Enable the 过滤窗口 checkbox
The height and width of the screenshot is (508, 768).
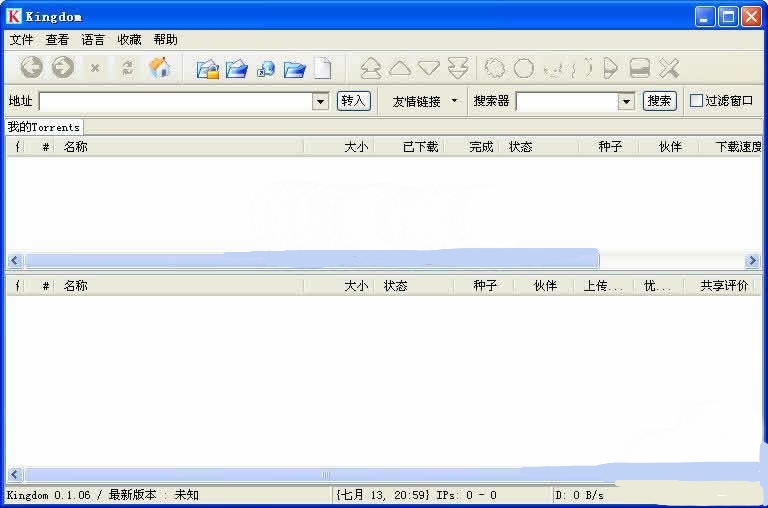[x=696, y=100]
